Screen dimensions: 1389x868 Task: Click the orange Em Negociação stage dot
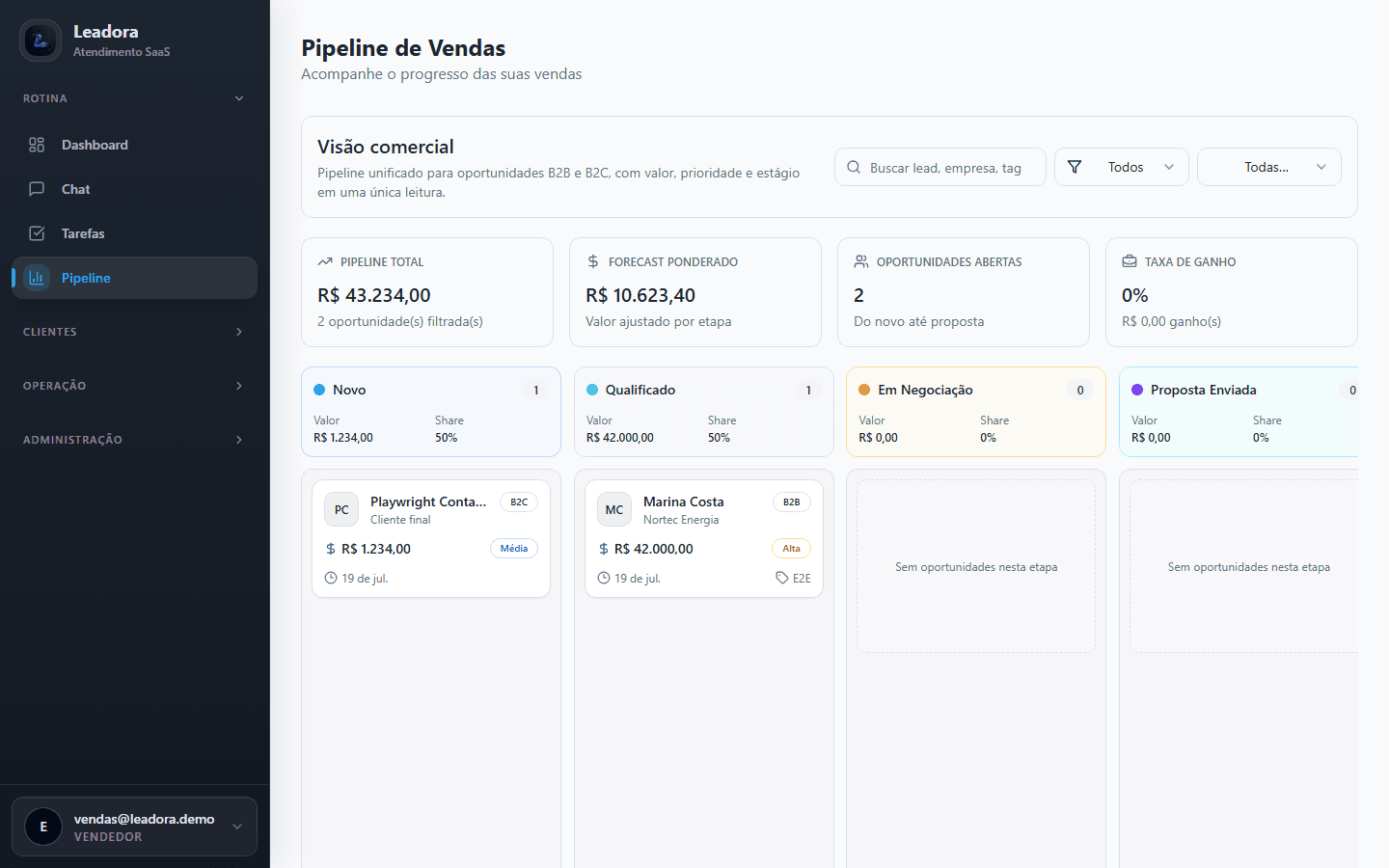pyautogui.click(x=864, y=390)
